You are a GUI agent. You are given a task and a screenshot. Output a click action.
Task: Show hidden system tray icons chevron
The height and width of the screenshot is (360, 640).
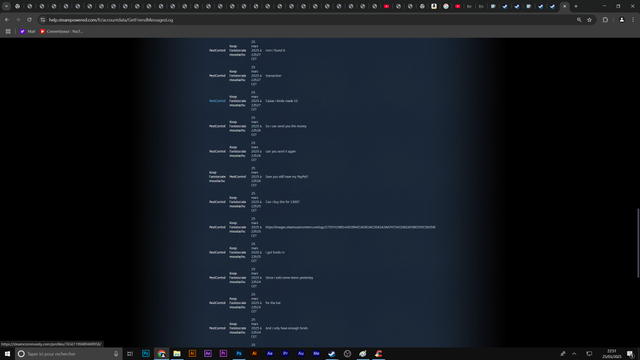tap(574, 354)
